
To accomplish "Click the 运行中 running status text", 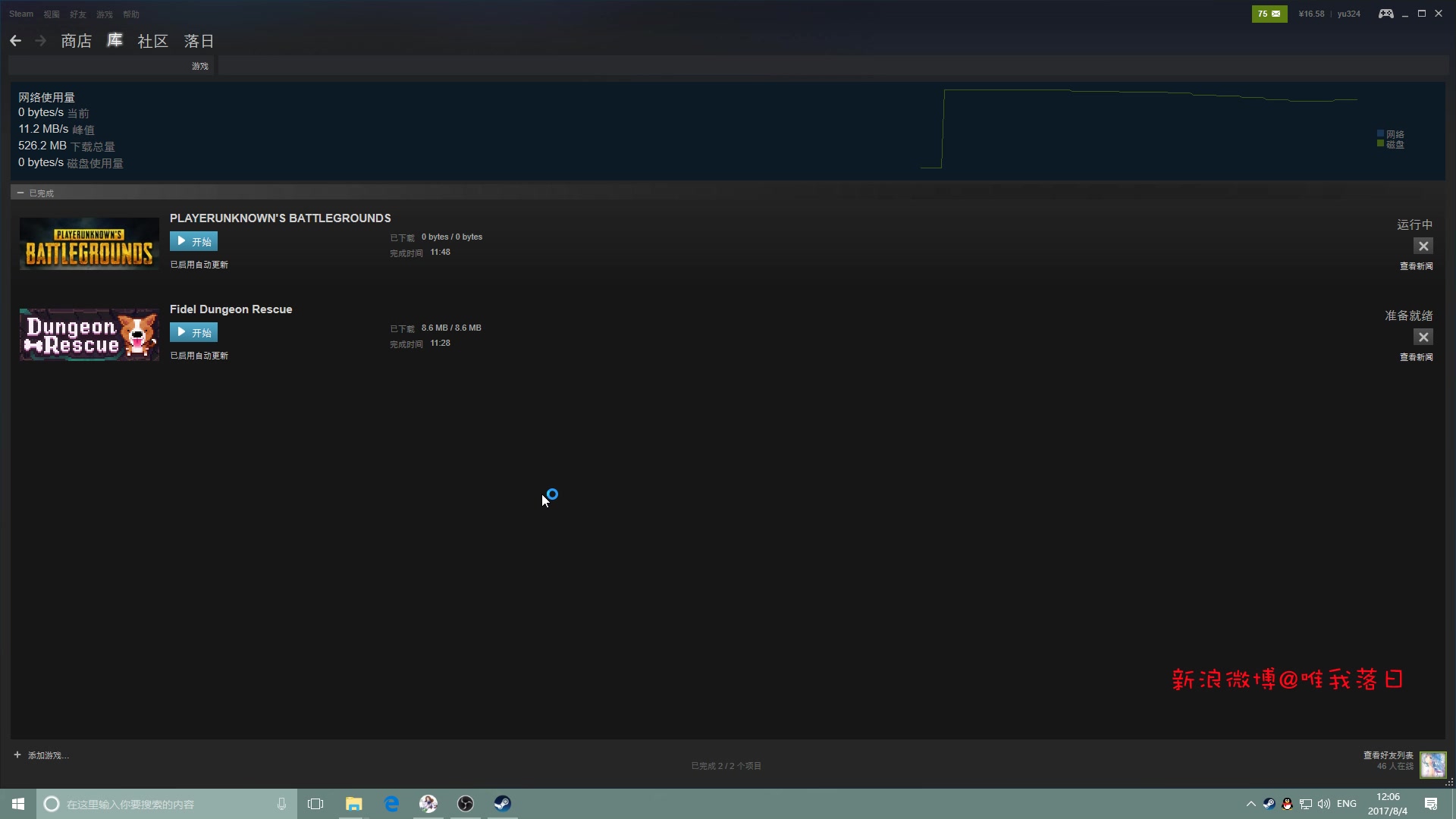I will pyautogui.click(x=1415, y=224).
